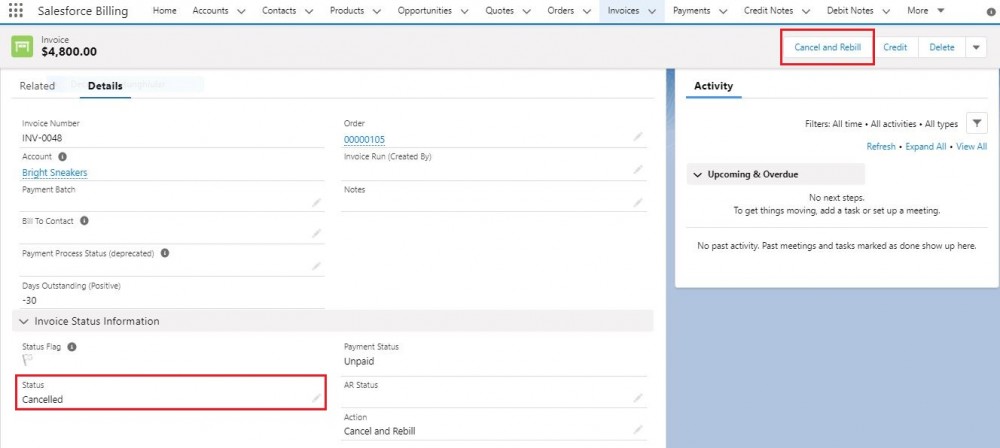Switch to the Related tab
Screen dimensions: 1000x448
[x=37, y=86]
